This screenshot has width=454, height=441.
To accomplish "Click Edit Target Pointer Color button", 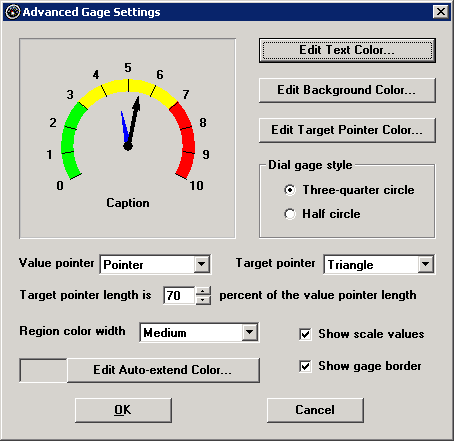I will [347, 130].
